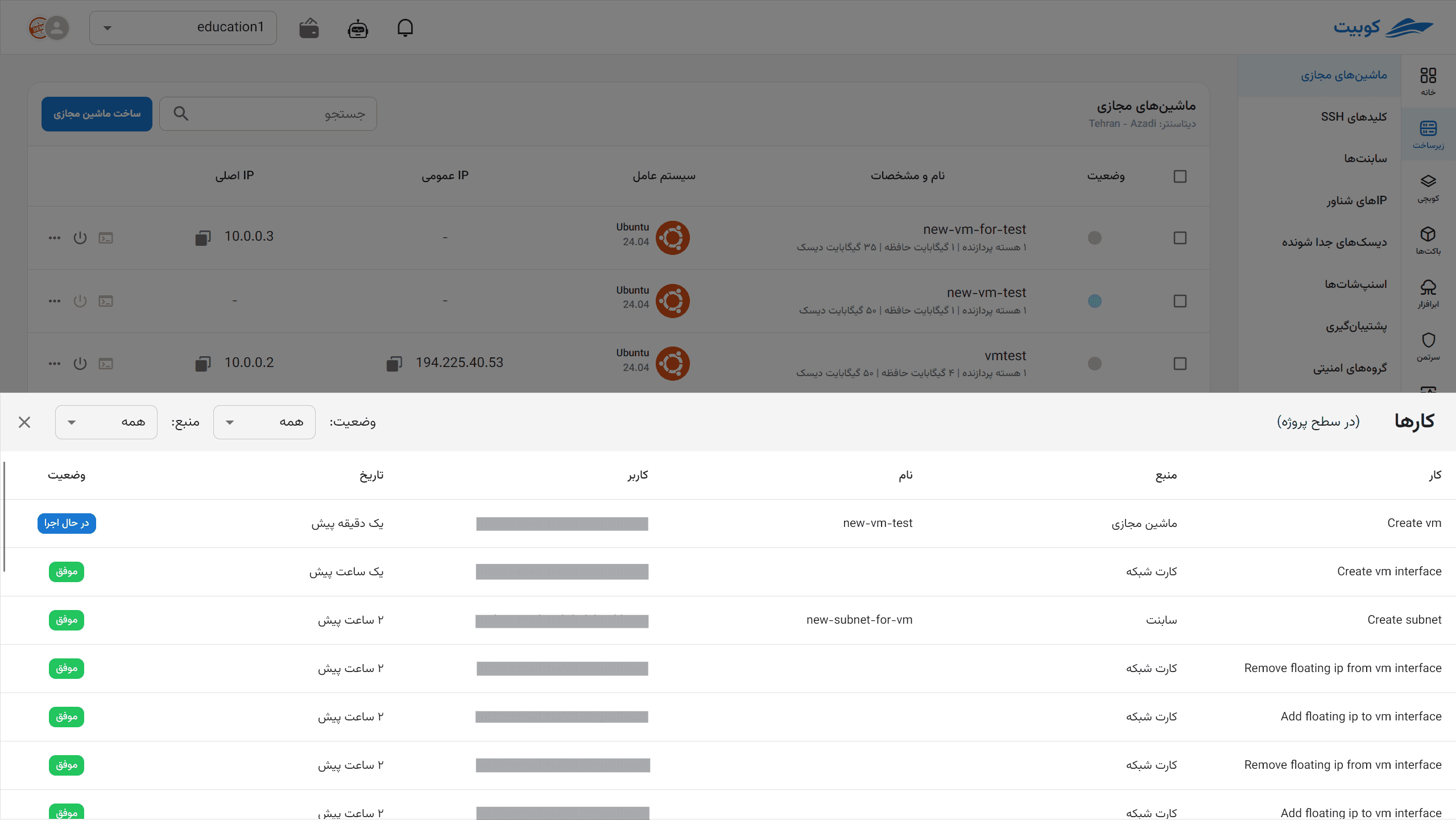This screenshot has width=1456, height=820.
Task: Open console for new-vm-for-test
Action: [106, 237]
